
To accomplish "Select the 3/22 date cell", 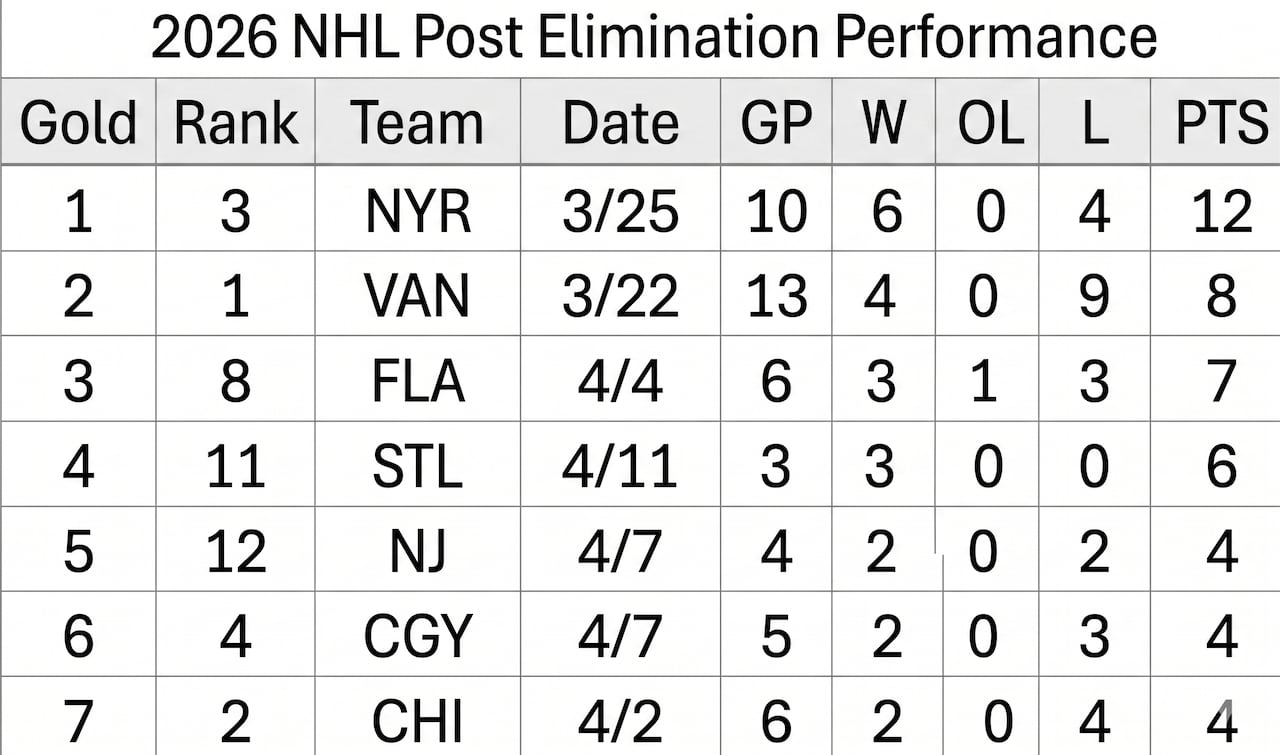I will (x=620, y=296).
